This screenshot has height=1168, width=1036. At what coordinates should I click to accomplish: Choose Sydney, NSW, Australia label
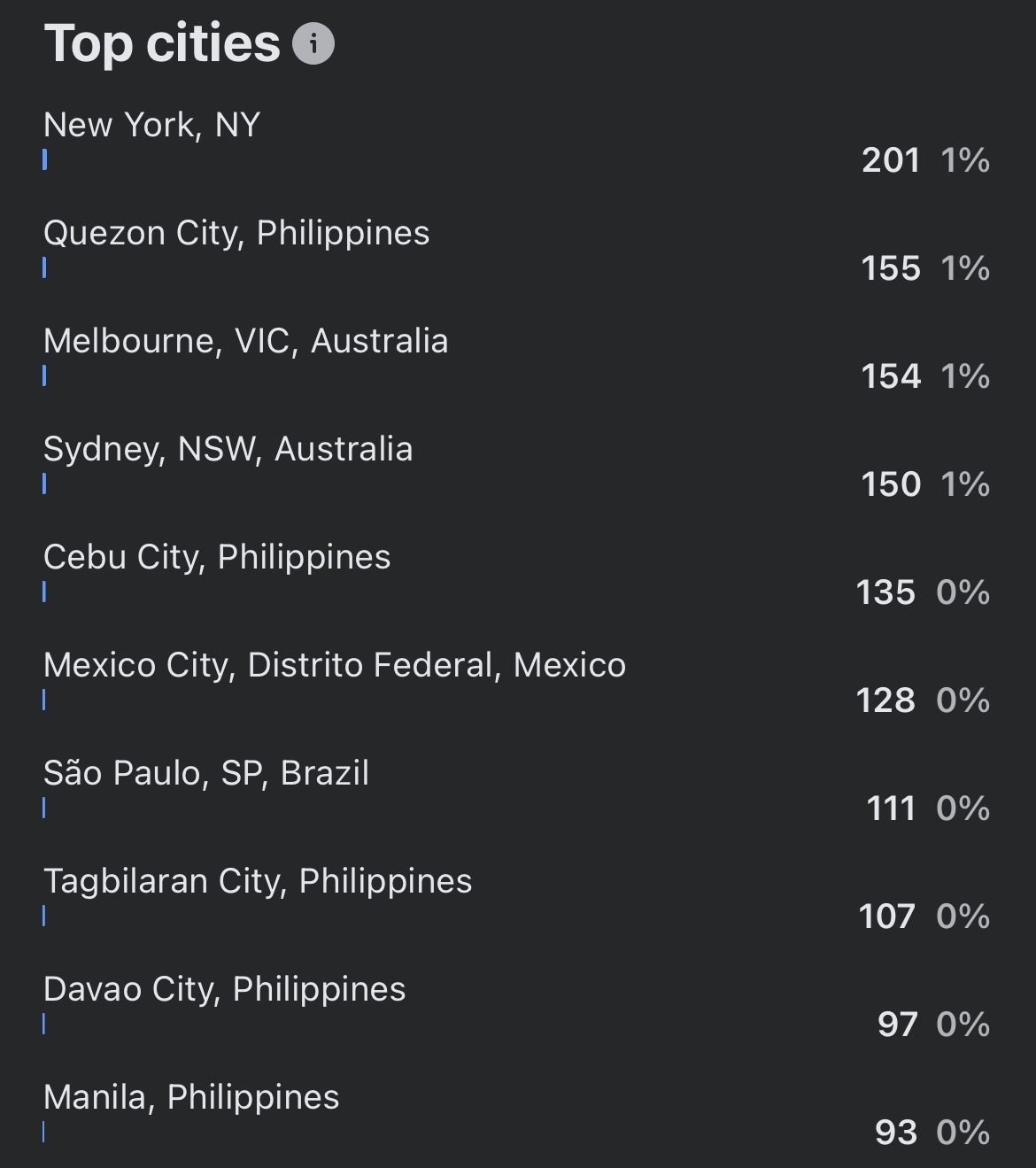click(x=228, y=449)
